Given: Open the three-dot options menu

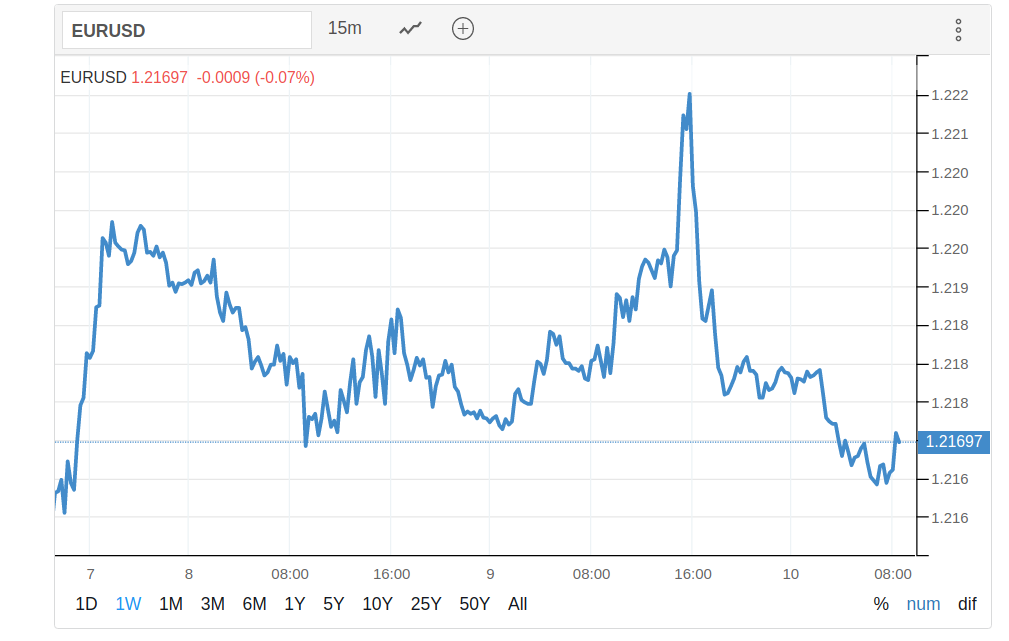Looking at the screenshot, I should (x=958, y=30).
